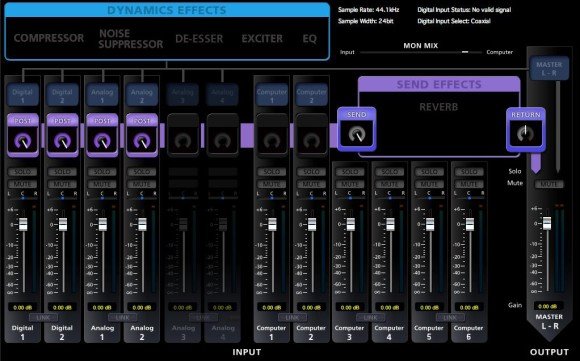The image size is (580, 361).
Task: Click the Digital 1 fader handle
Action: point(23,225)
